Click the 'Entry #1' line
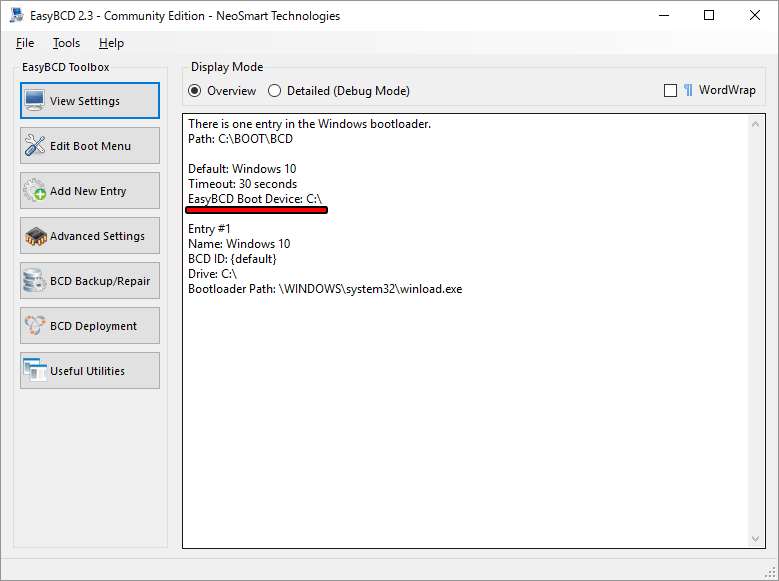 click(209, 229)
